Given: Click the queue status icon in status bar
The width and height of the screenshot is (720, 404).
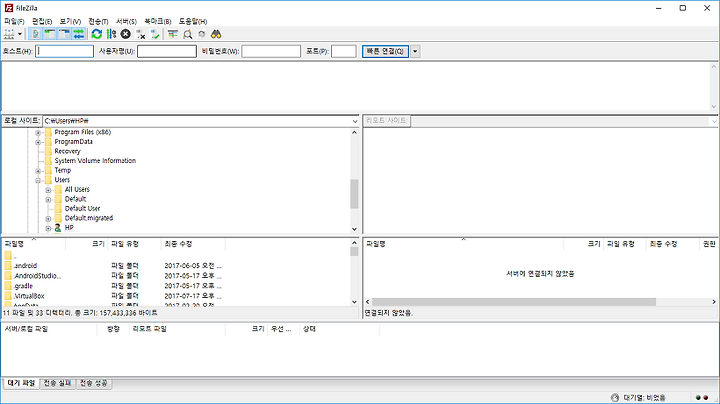Looking at the screenshot, I should [x=615, y=398].
